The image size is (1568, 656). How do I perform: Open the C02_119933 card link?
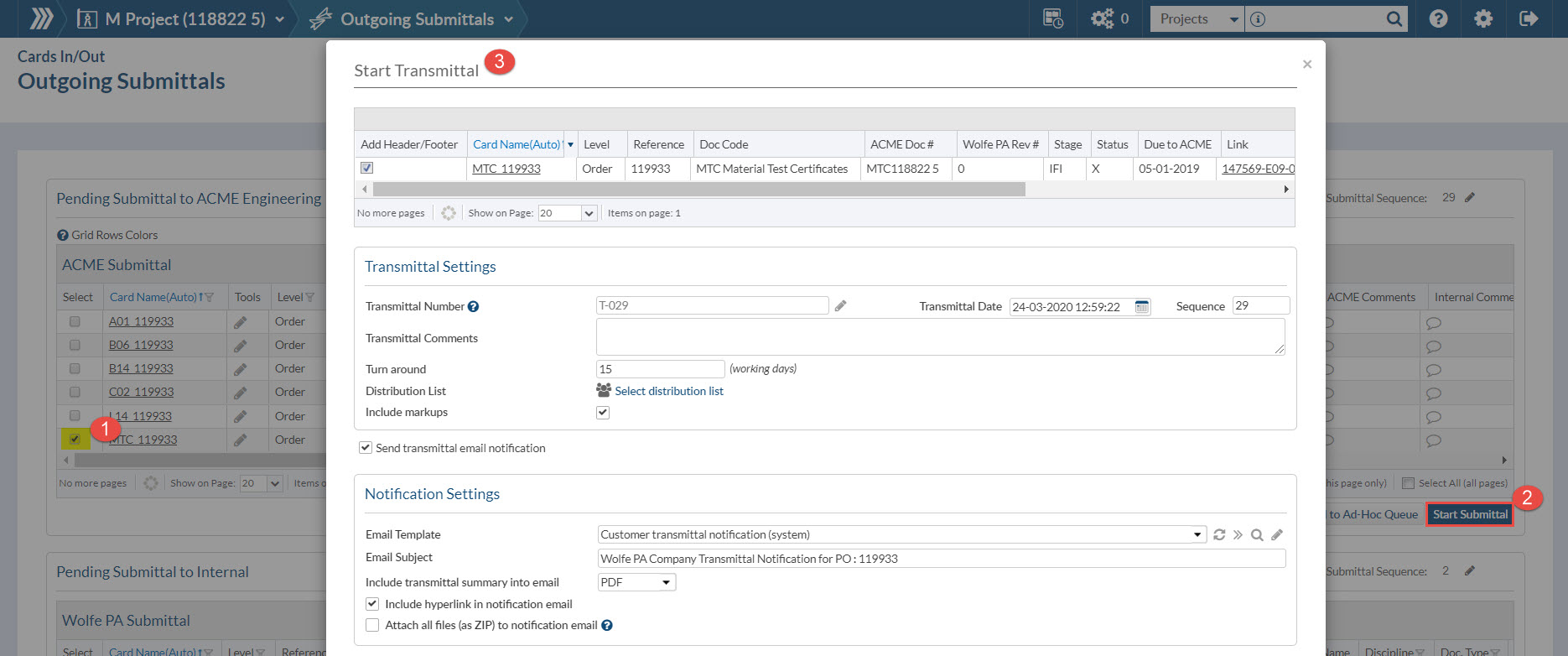[141, 392]
